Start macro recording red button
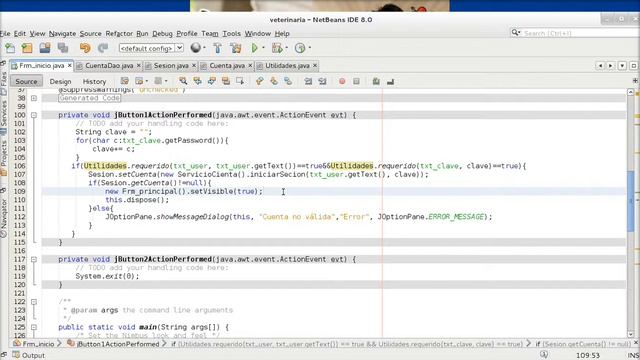This screenshot has height=360, width=640. (342, 81)
